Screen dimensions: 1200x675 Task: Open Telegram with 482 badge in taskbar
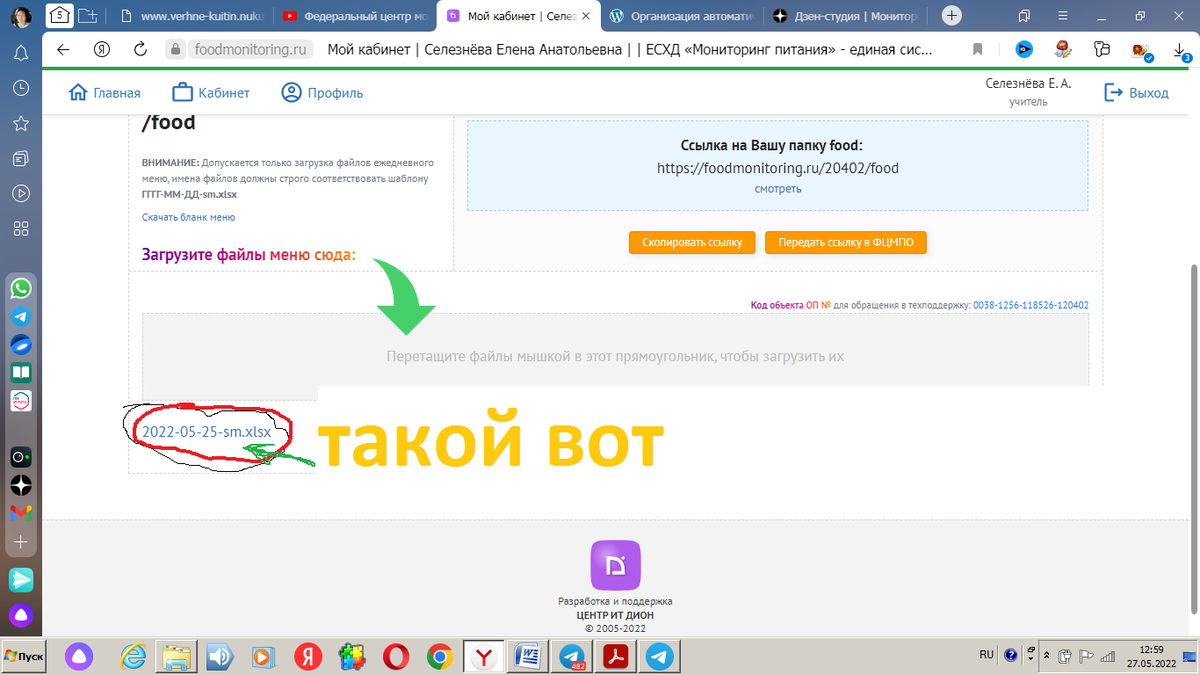click(x=571, y=656)
